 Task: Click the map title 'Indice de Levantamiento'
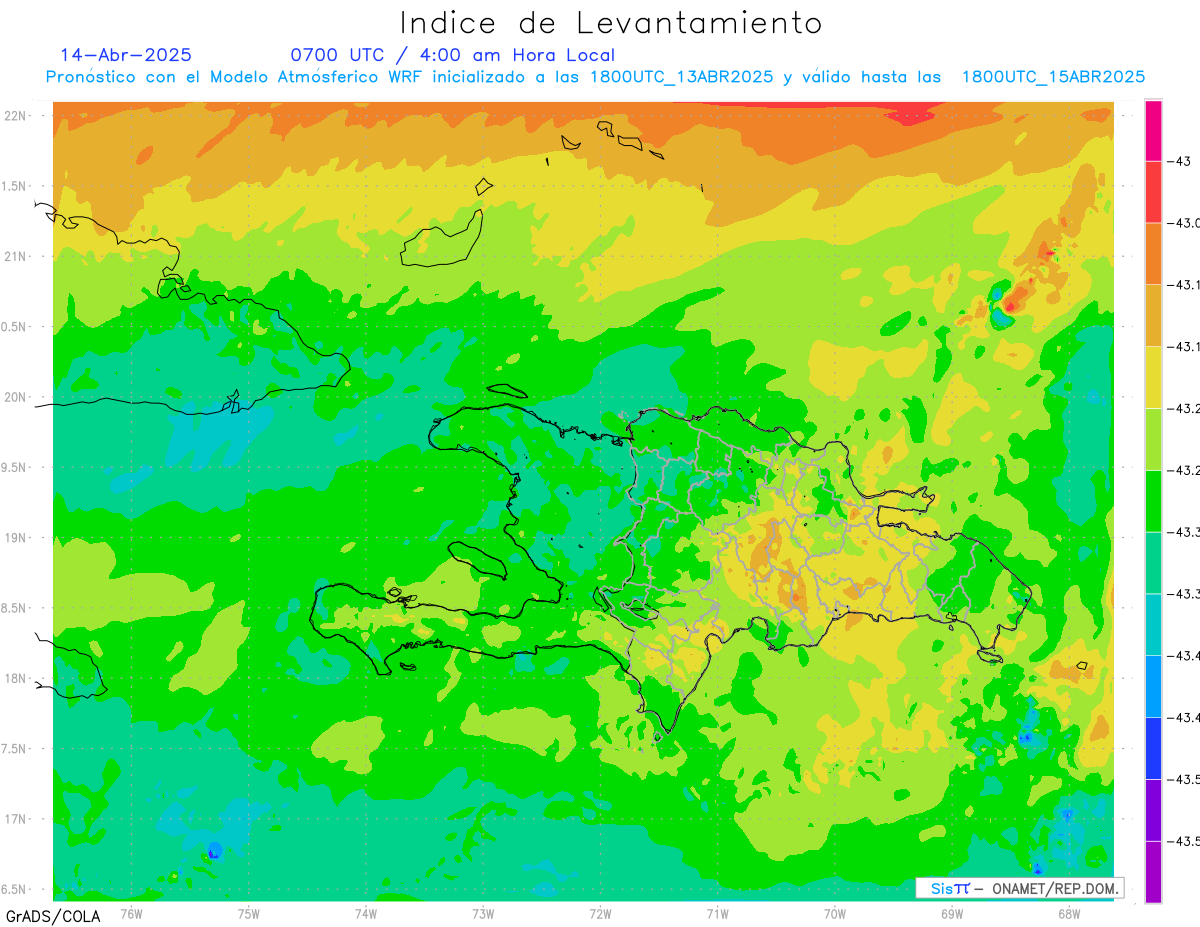point(611,23)
